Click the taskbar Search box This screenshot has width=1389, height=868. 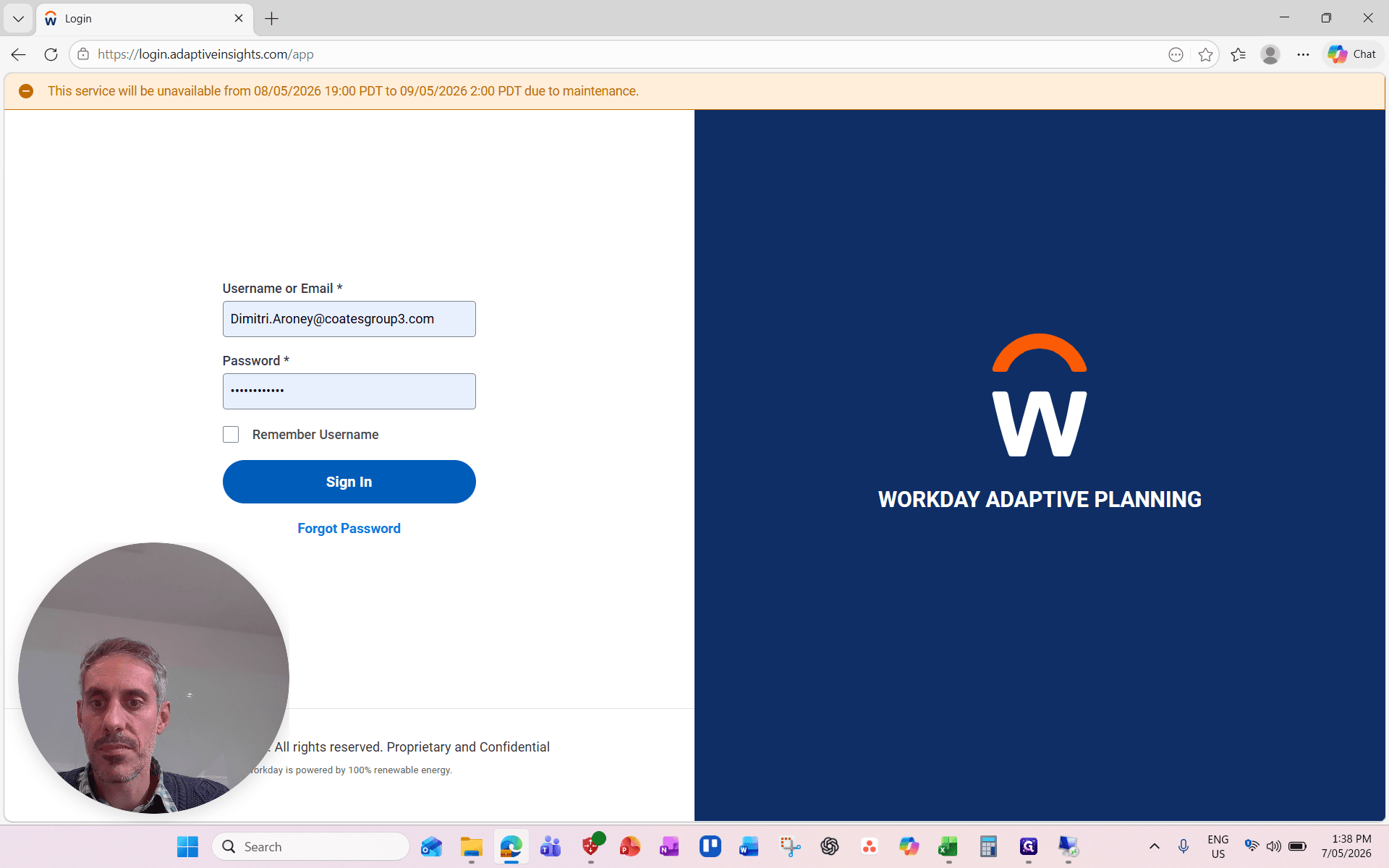point(311,846)
